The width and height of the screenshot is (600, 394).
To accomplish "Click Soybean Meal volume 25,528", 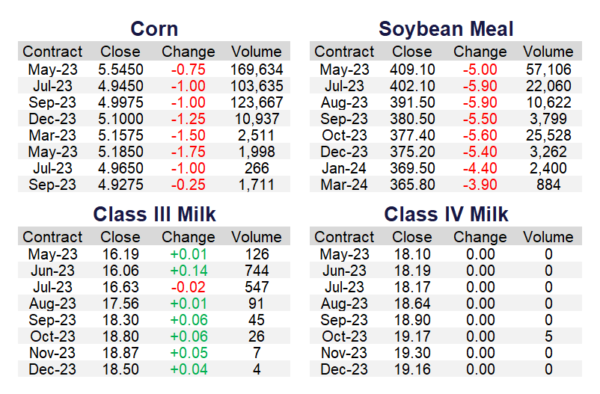I will 548,135.
